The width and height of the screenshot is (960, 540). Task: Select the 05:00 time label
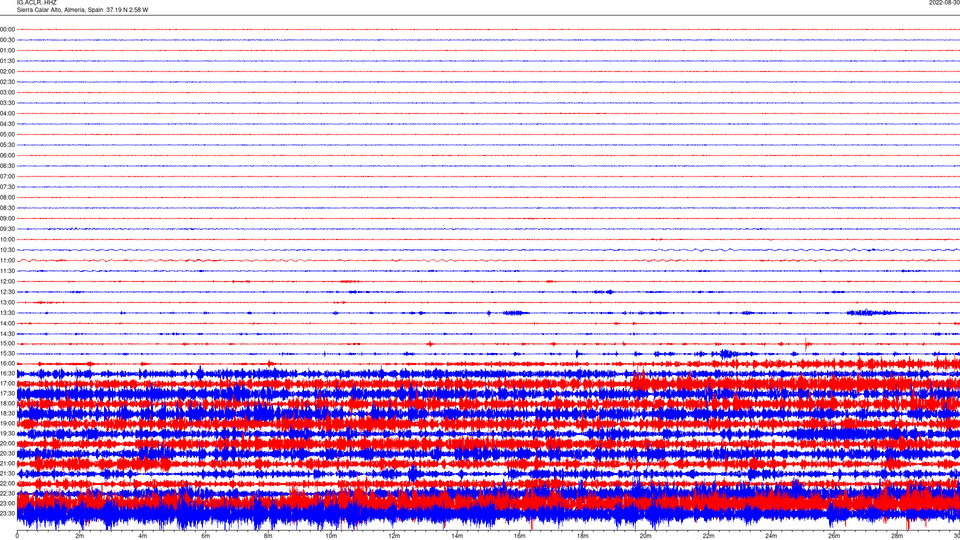[x=7, y=135]
